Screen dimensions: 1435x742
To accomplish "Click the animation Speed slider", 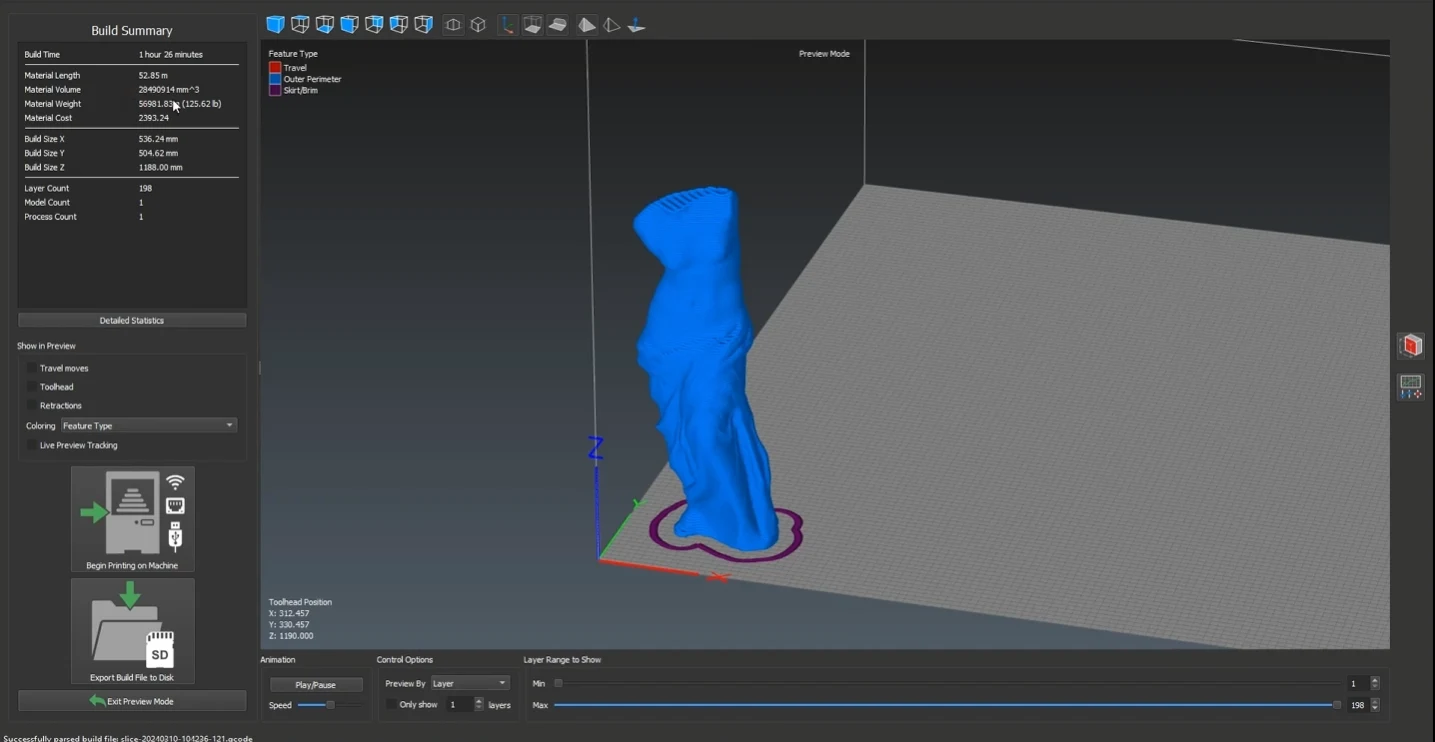I will (330, 705).
